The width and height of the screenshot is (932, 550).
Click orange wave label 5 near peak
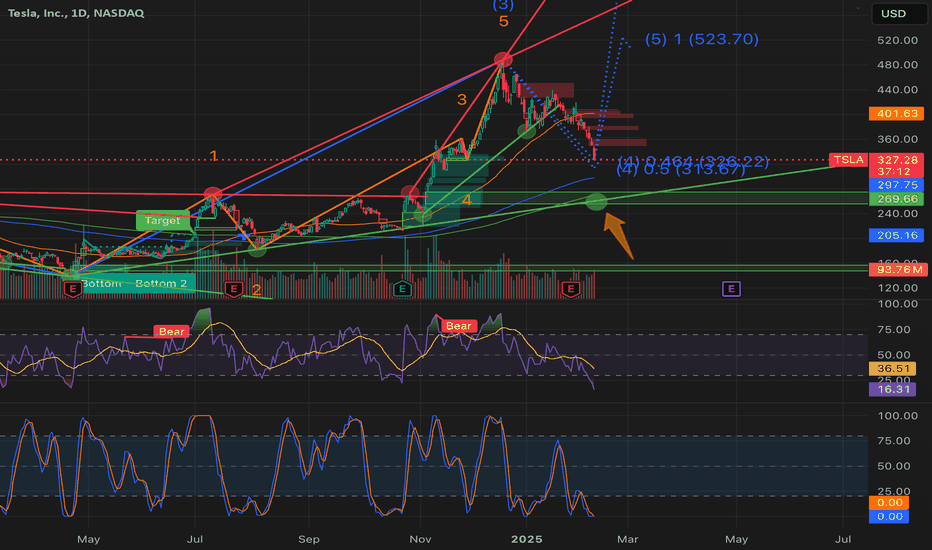point(503,22)
